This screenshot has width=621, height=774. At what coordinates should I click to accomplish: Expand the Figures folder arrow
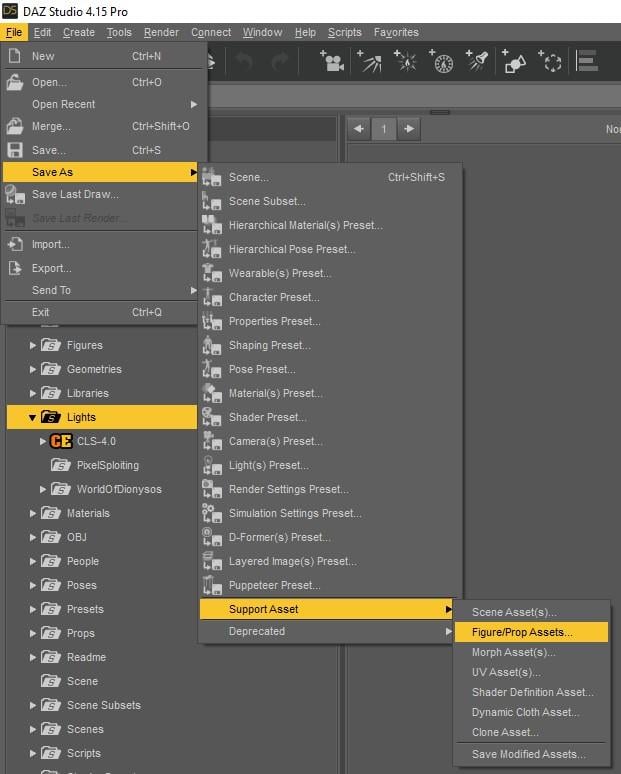(33, 346)
